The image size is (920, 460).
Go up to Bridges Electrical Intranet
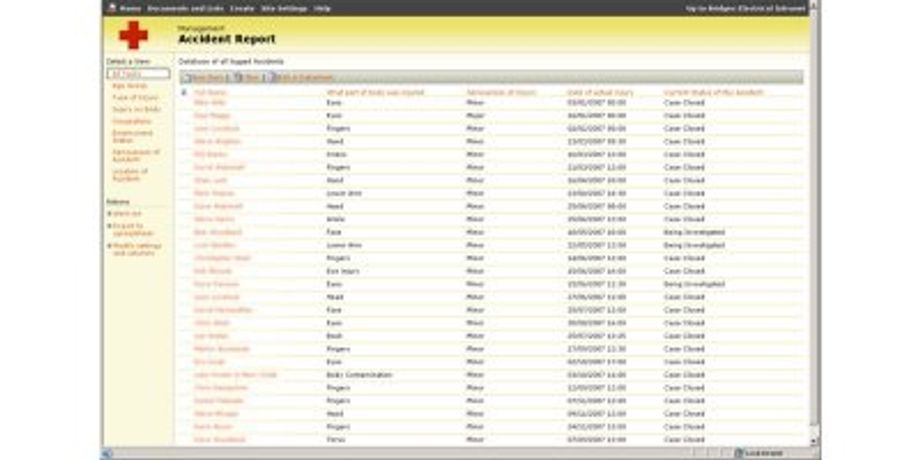click(745, 9)
